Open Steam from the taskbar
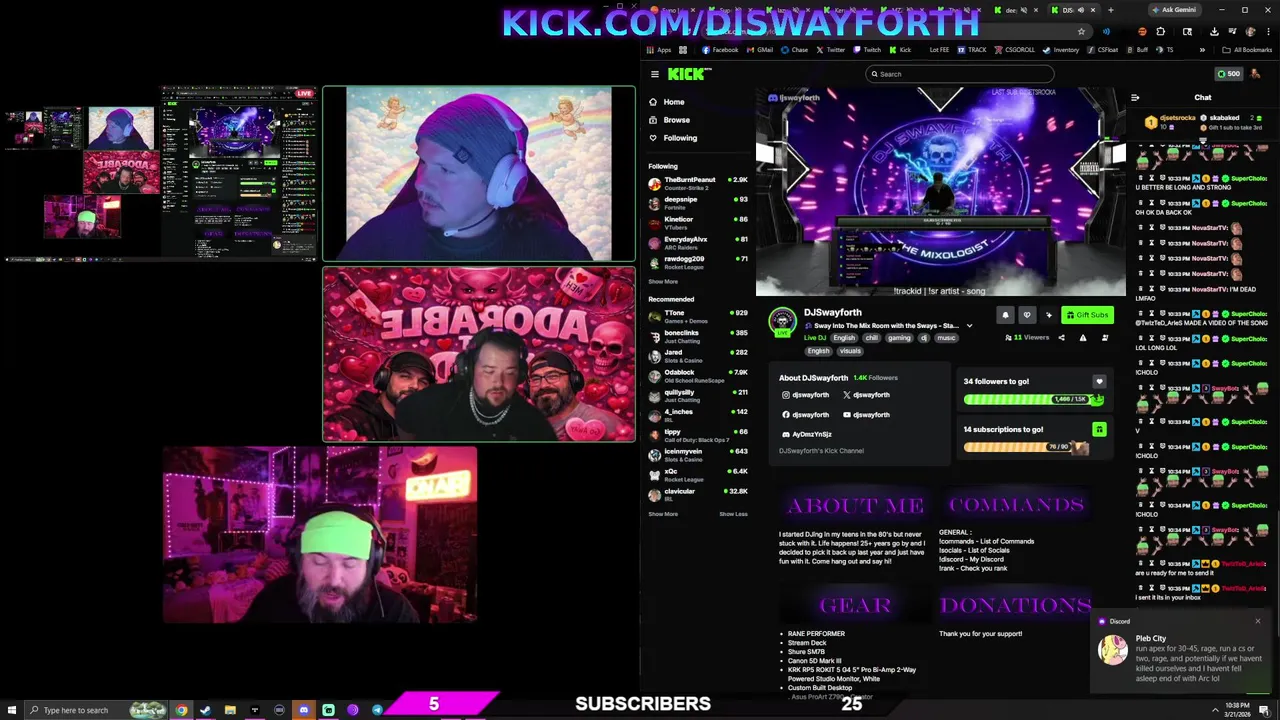1280x720 pixels. click(206, 710)
